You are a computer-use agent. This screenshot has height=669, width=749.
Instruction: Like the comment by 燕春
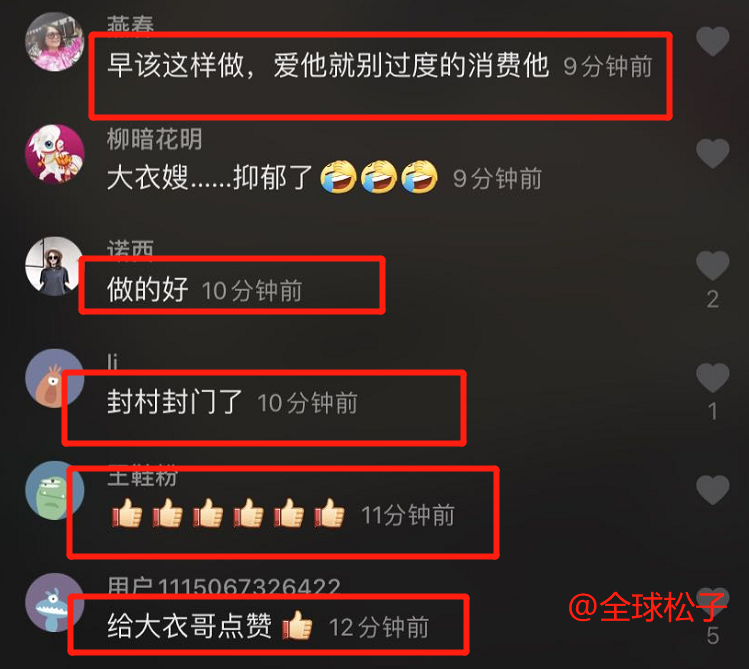[x=712, y=41]
